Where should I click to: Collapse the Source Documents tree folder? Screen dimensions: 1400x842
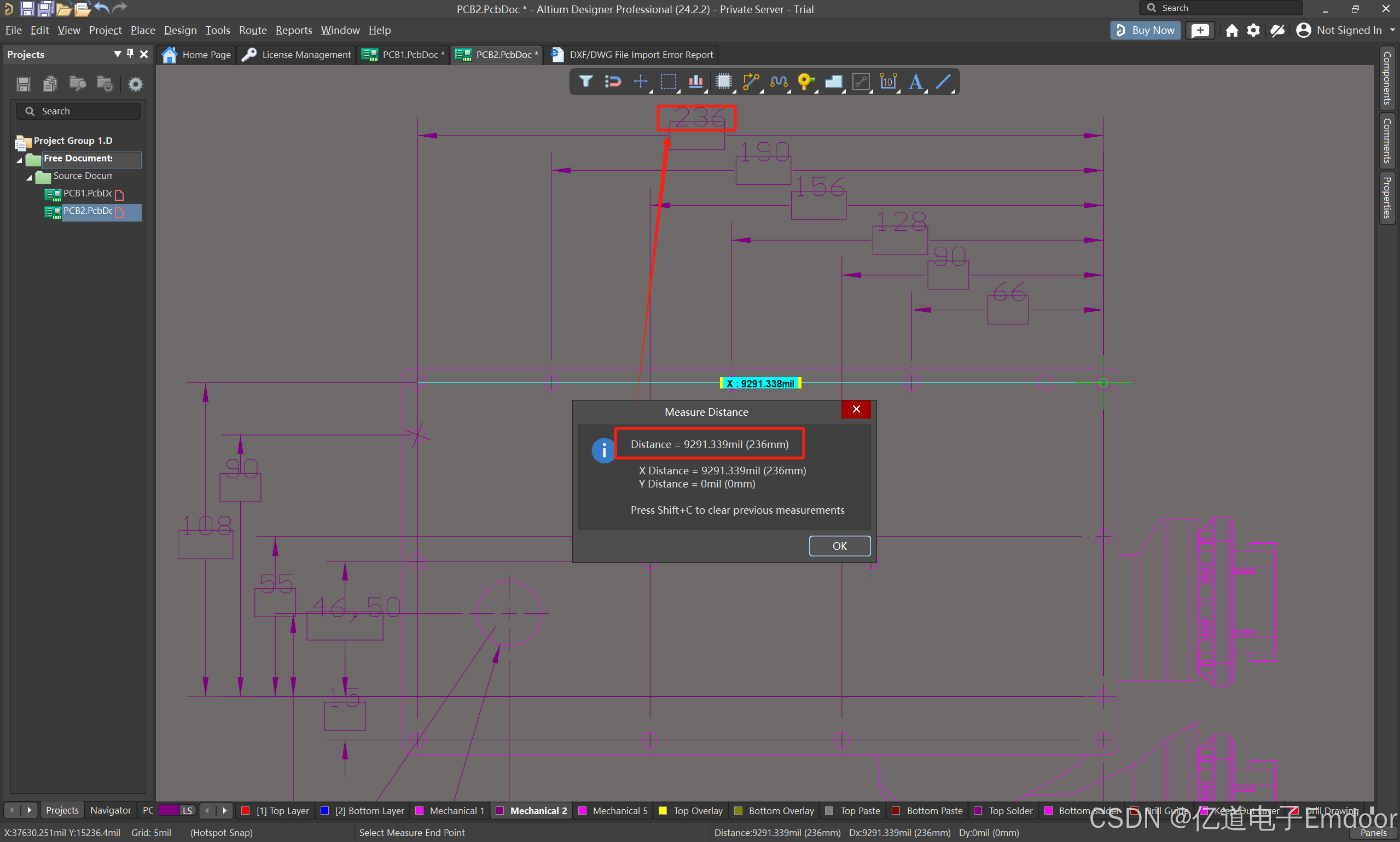click(30, 178)
